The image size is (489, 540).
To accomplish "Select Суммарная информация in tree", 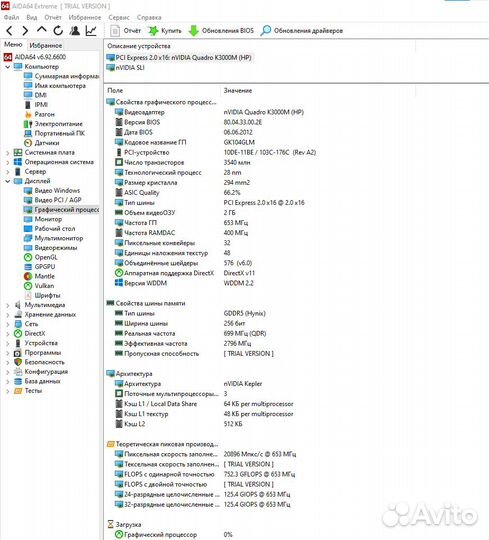I will tap(62, 76).
